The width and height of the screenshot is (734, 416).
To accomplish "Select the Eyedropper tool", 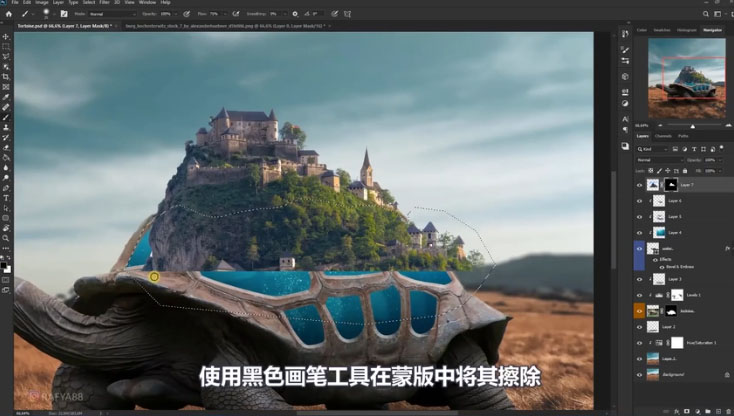I will point(6,96).
